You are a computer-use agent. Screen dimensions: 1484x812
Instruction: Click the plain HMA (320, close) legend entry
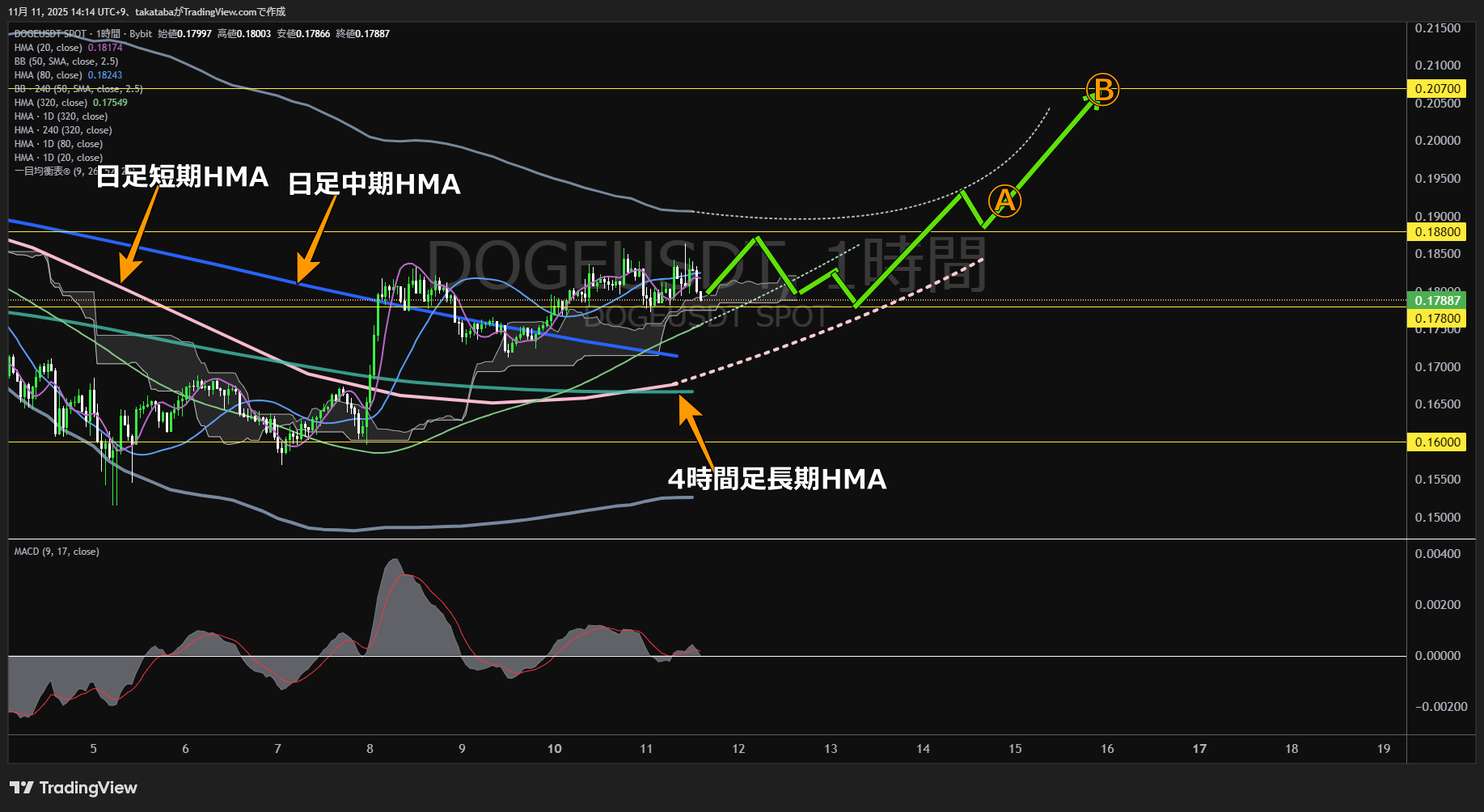pos(51,103)
